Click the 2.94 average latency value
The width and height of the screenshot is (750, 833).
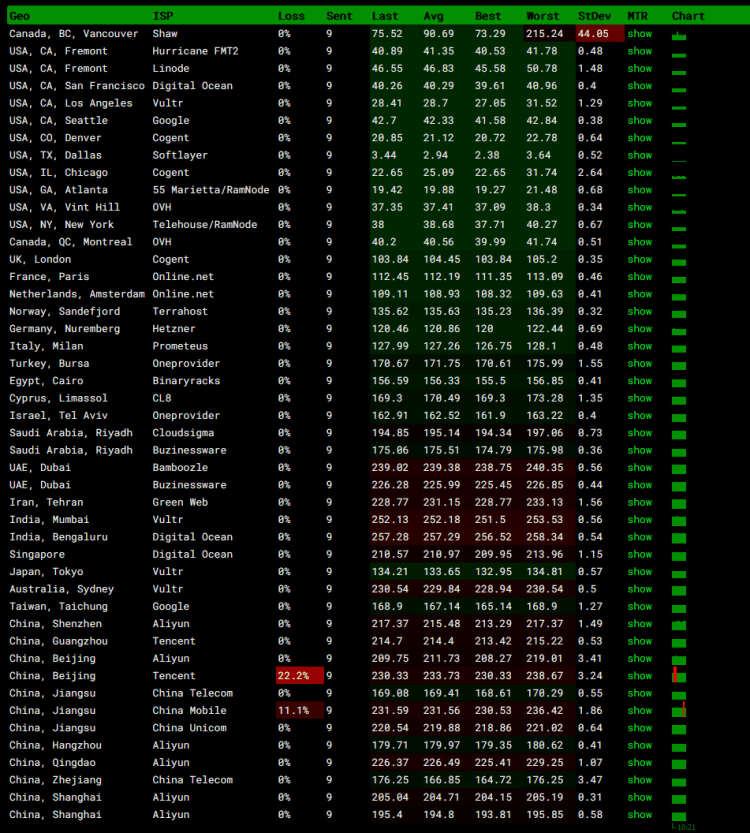pyautogui.click(x=436, y=156)
